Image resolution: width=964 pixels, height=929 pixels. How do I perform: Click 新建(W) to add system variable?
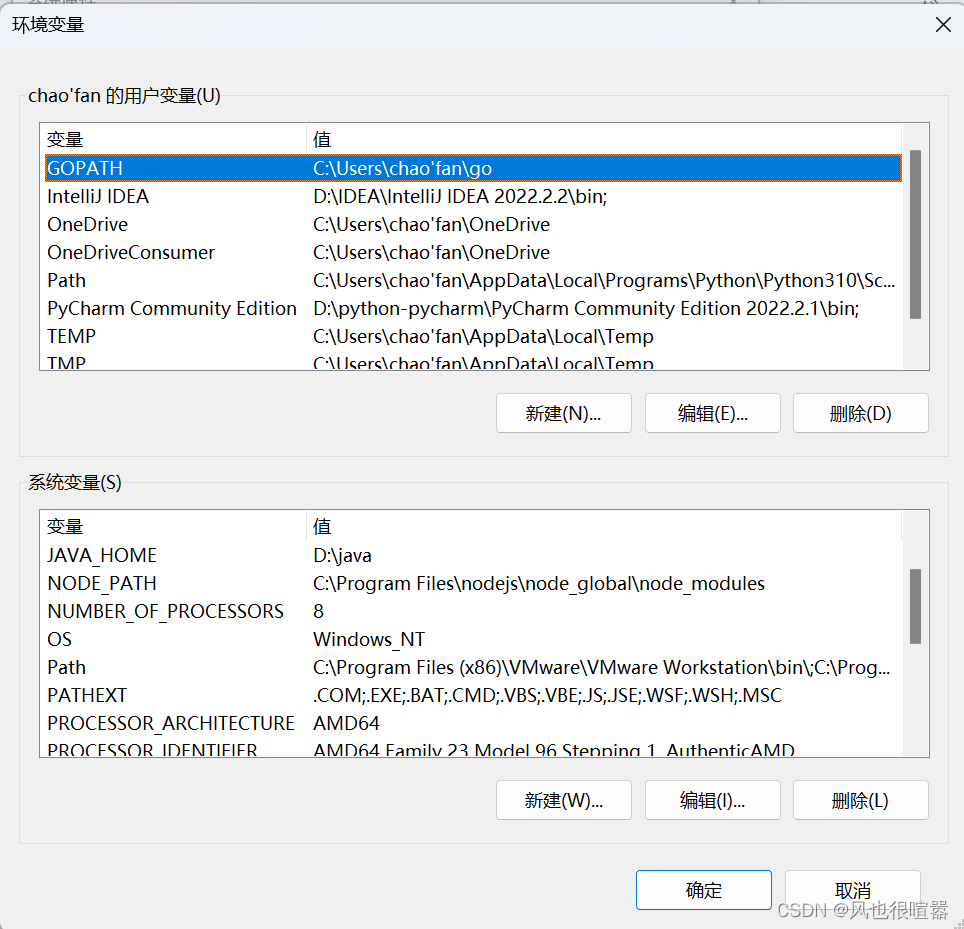point(563,800)
